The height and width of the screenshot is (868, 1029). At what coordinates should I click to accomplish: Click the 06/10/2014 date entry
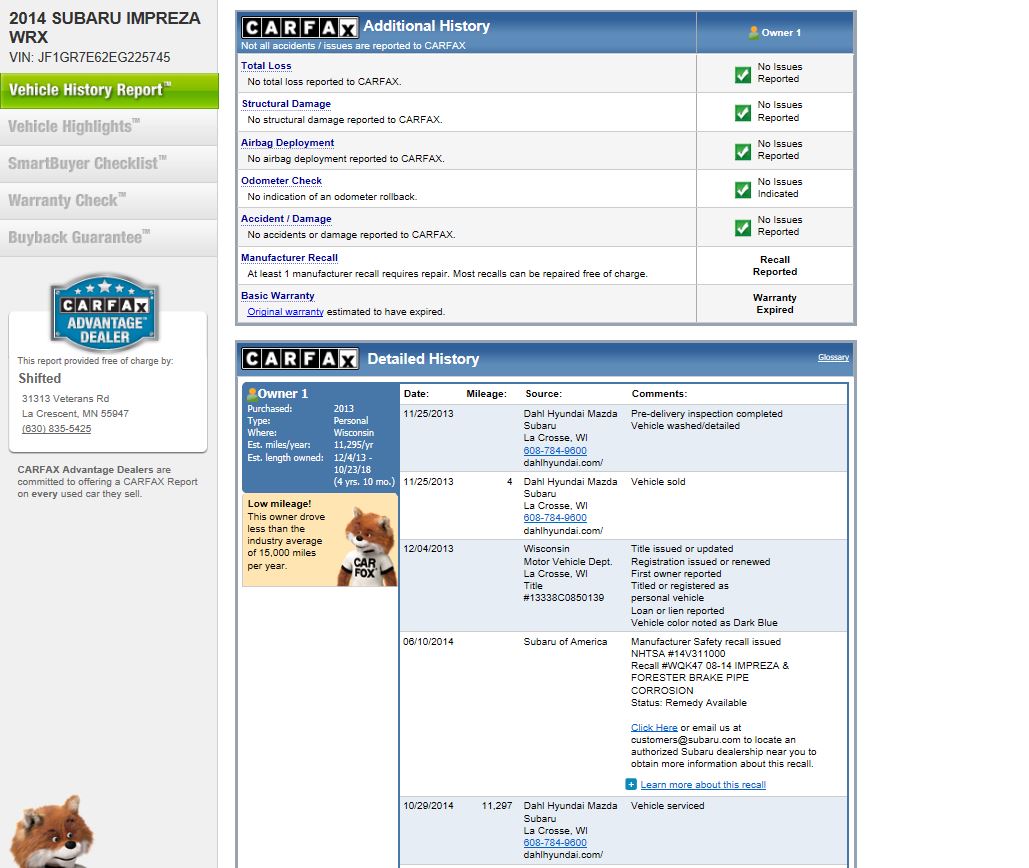428,642
